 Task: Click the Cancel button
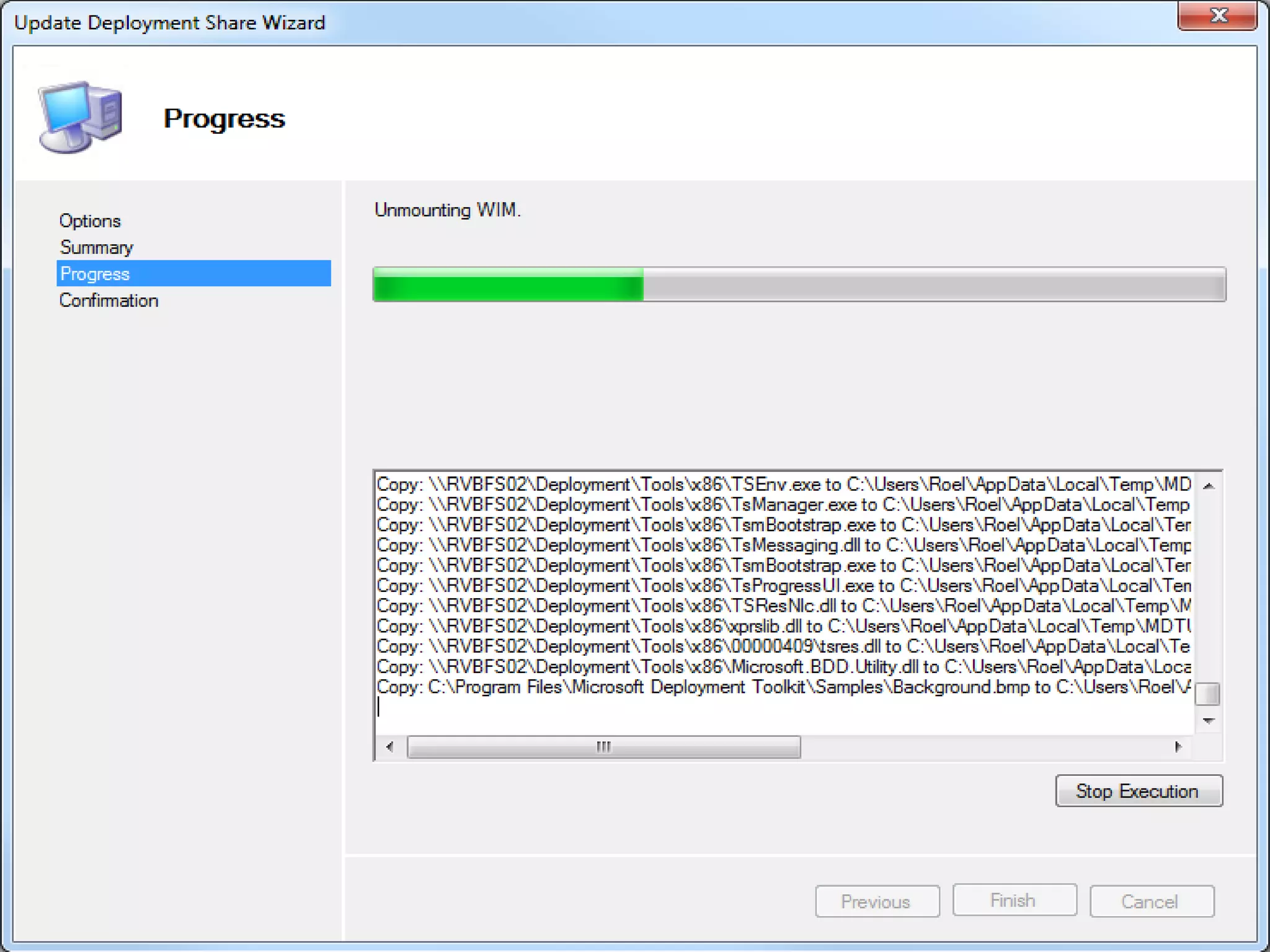click(1150, 901)
